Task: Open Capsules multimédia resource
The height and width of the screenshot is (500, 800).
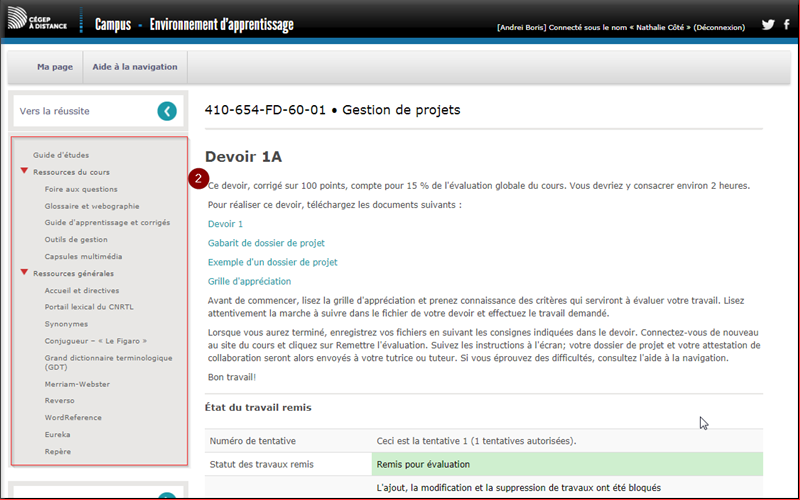Action: (x=86, y=256)
